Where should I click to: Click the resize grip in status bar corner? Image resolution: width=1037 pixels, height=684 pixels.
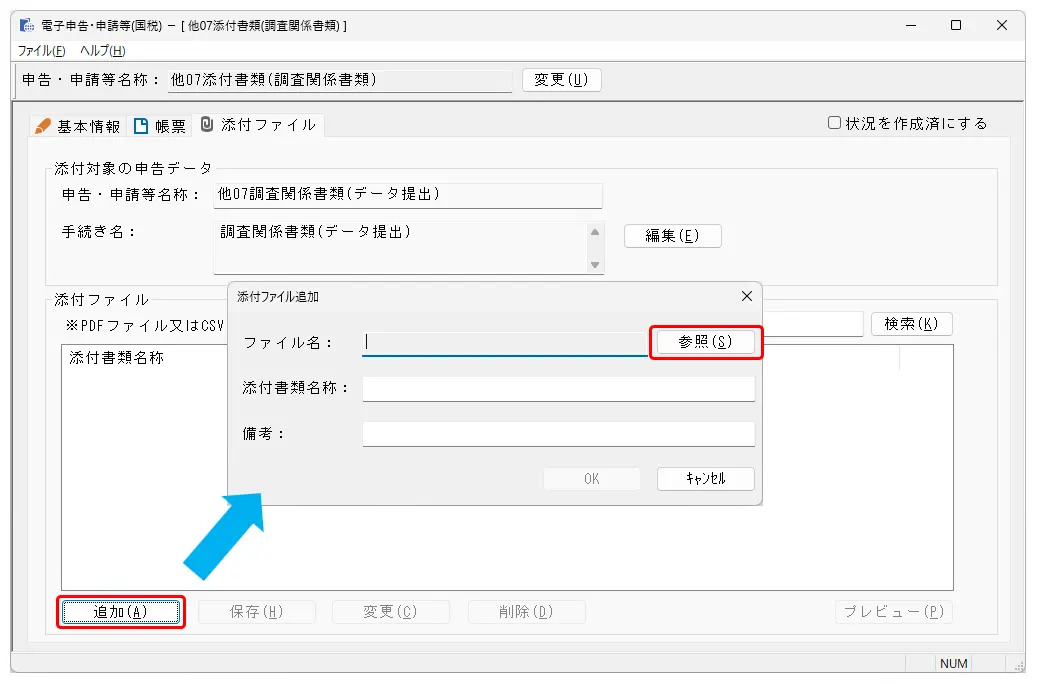tap(1017, 664)
